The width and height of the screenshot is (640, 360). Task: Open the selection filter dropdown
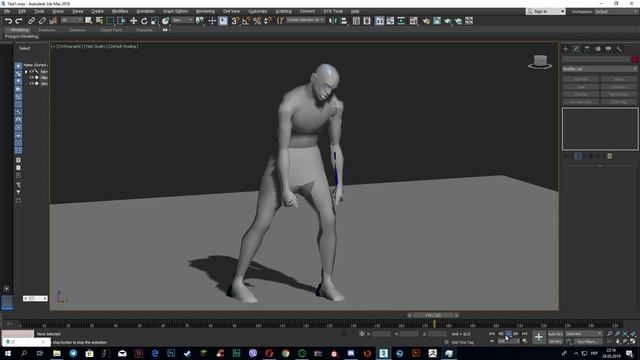71,20
